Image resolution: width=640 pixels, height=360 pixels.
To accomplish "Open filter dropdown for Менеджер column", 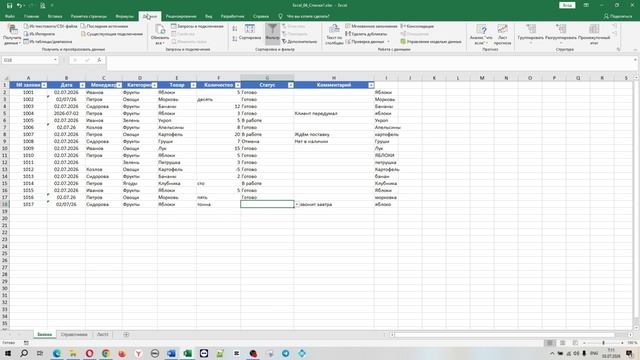I will pos(119,85).
